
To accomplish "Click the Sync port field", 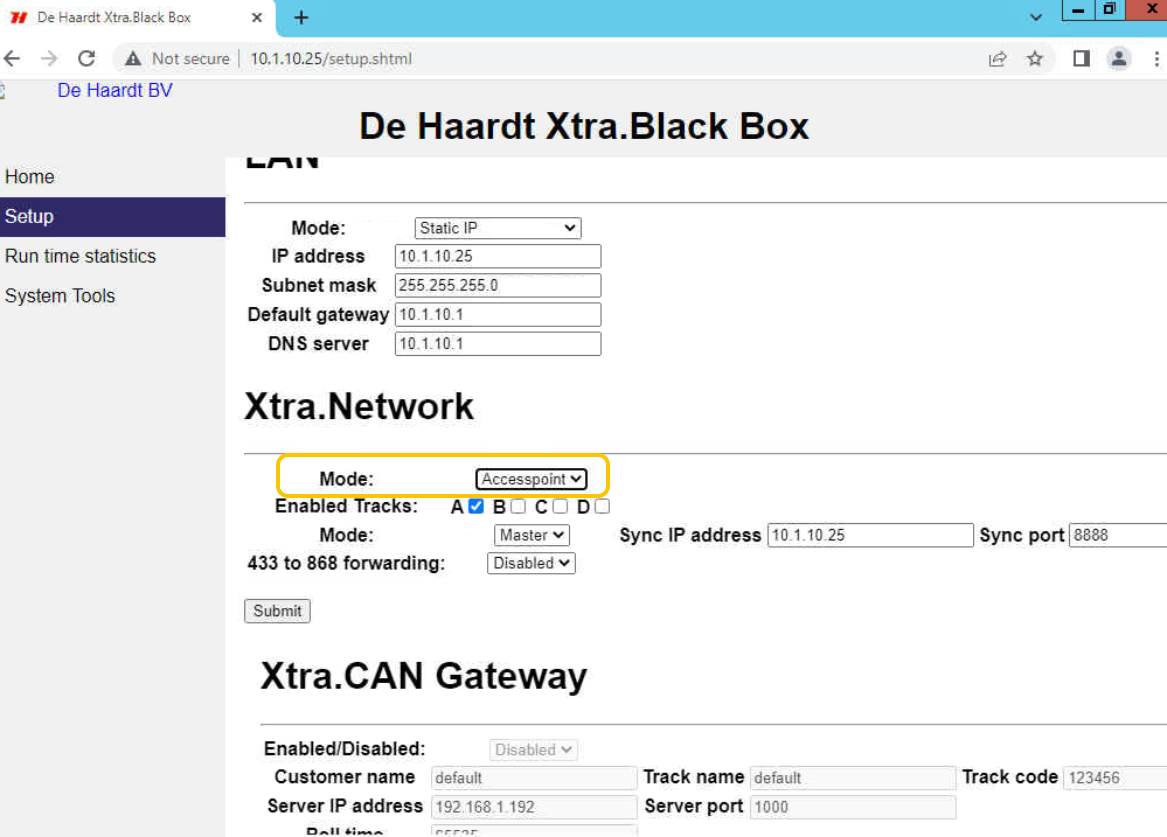I will click(1118, 535).
